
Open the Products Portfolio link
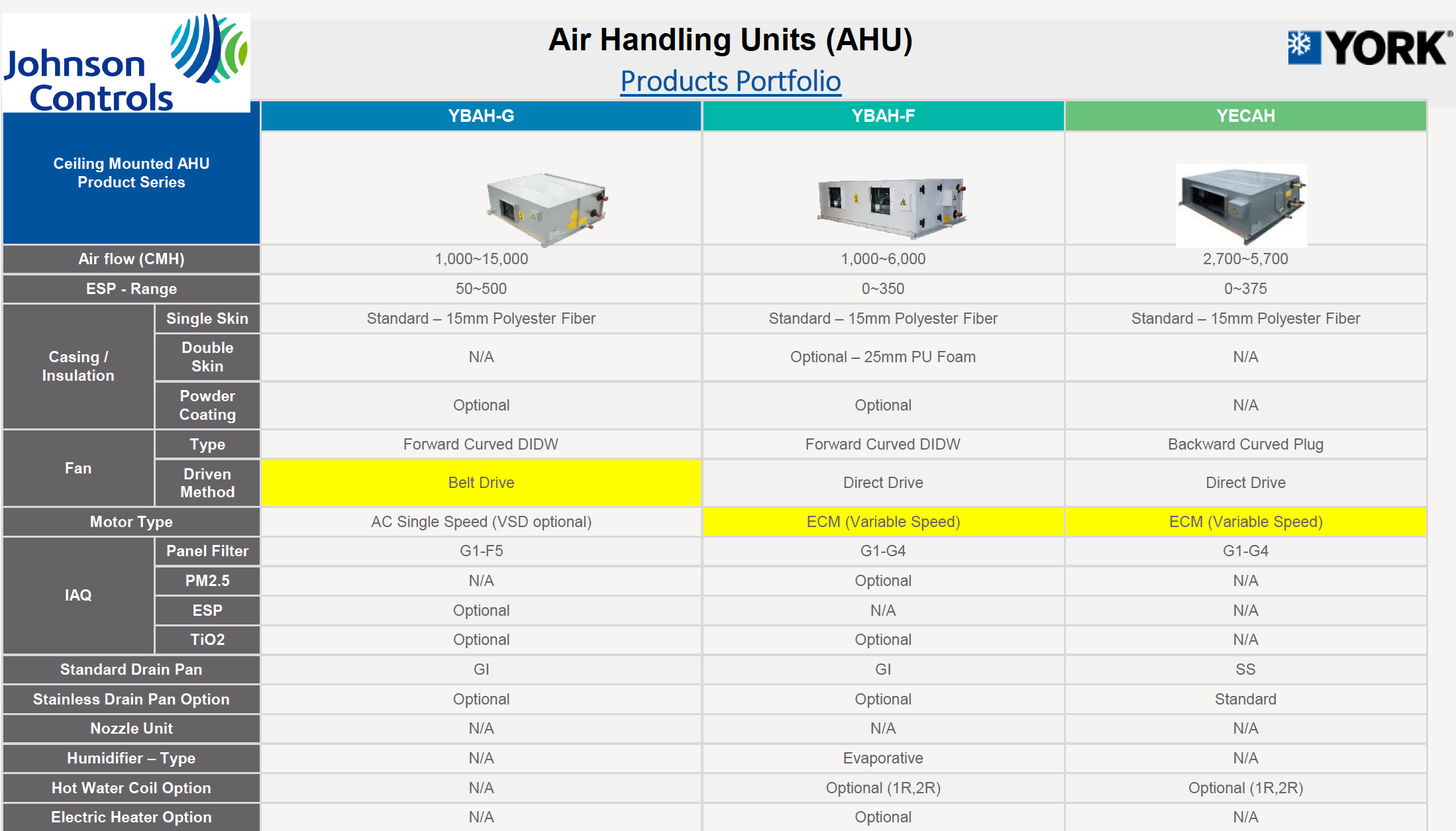coord(731,81)
